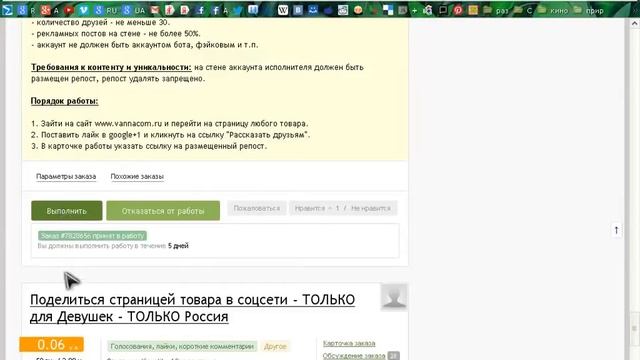The width and height of the screenshot is (640, 360).
Task: Click the scrollbar up arrow
Action: (x=634, y=24)
